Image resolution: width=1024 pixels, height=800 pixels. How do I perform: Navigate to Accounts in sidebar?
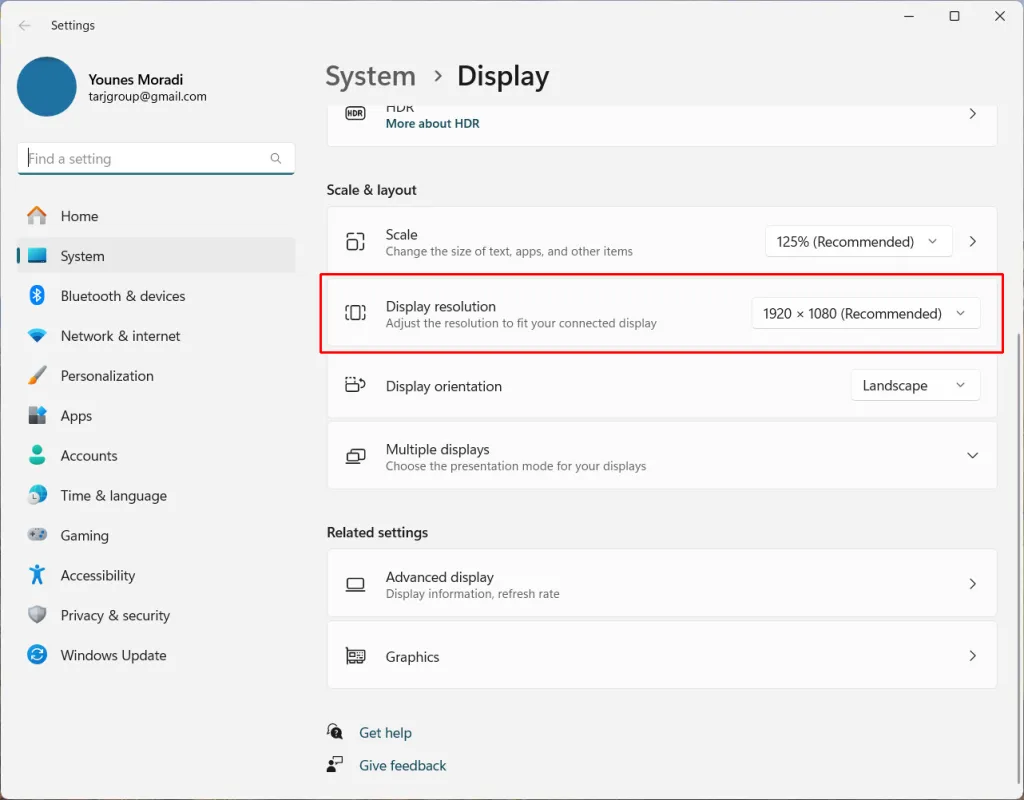89,456
